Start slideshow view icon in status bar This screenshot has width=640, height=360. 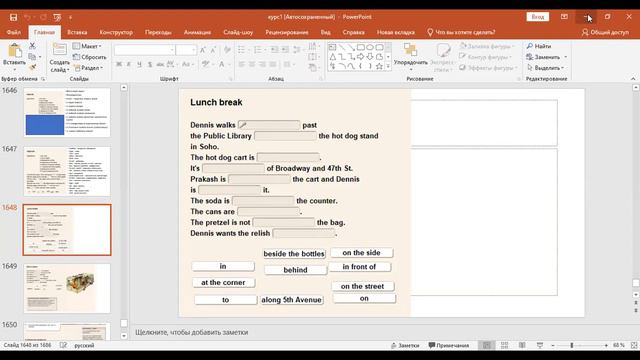540,345
